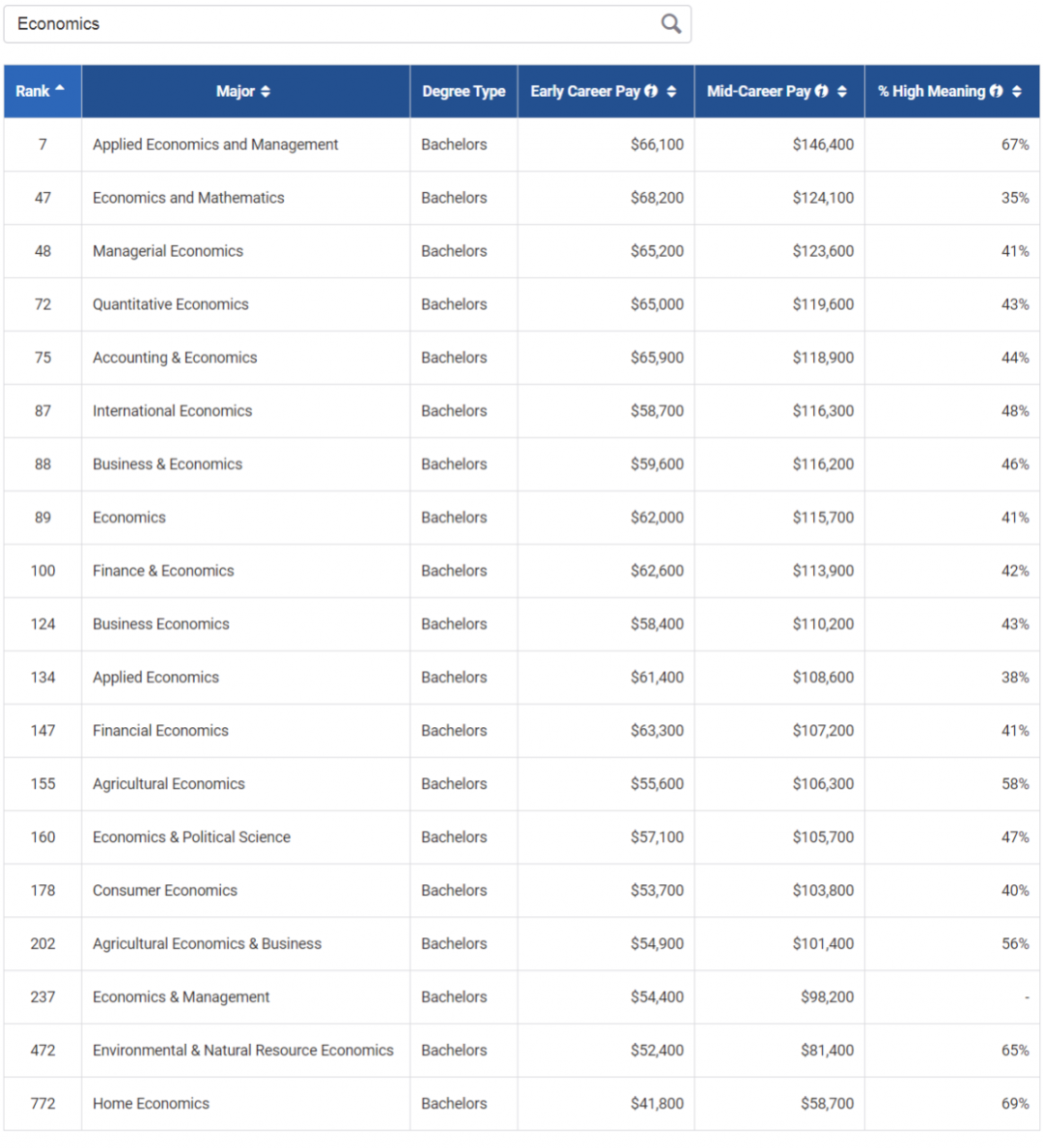Select Agricultural Economics & Business name
Image resolution: width=1043 pixels, height=1148 pixels.
[208, 943]
